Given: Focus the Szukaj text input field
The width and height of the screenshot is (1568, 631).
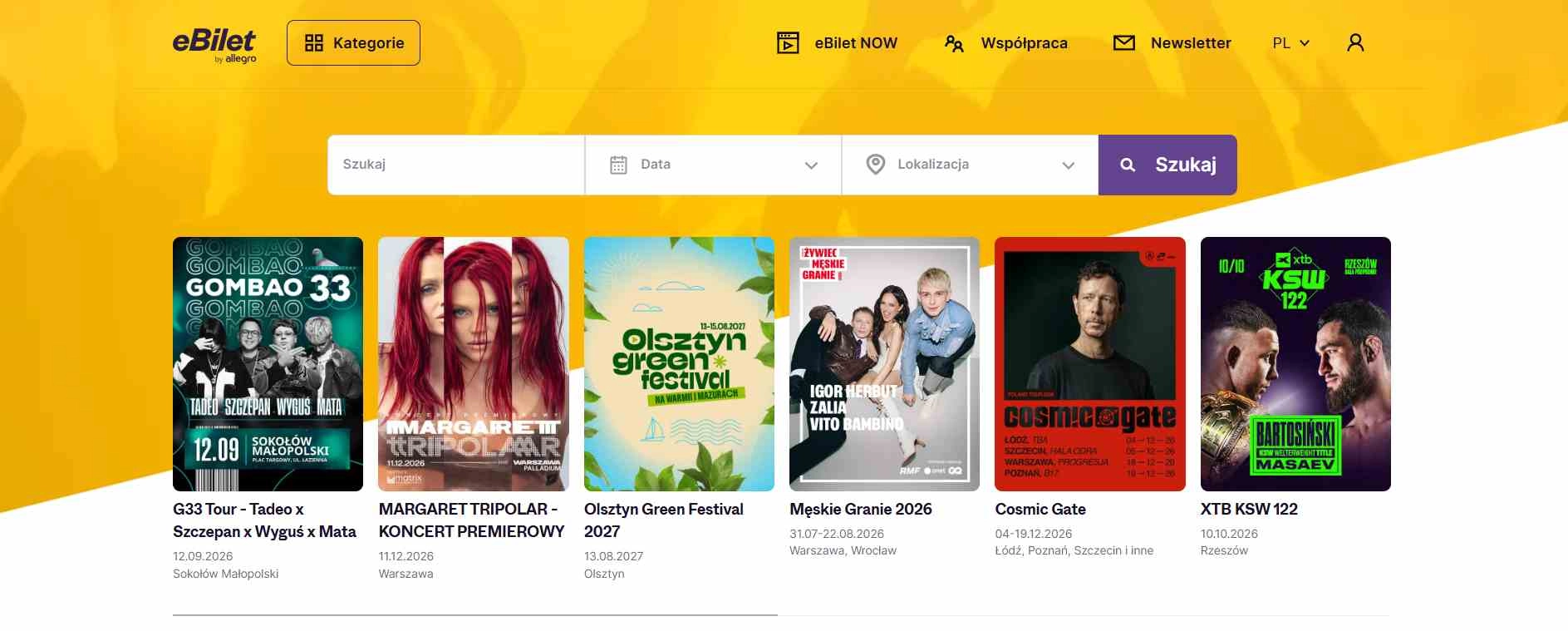Looking at the screenshot, I should click(x=456, y=165).
